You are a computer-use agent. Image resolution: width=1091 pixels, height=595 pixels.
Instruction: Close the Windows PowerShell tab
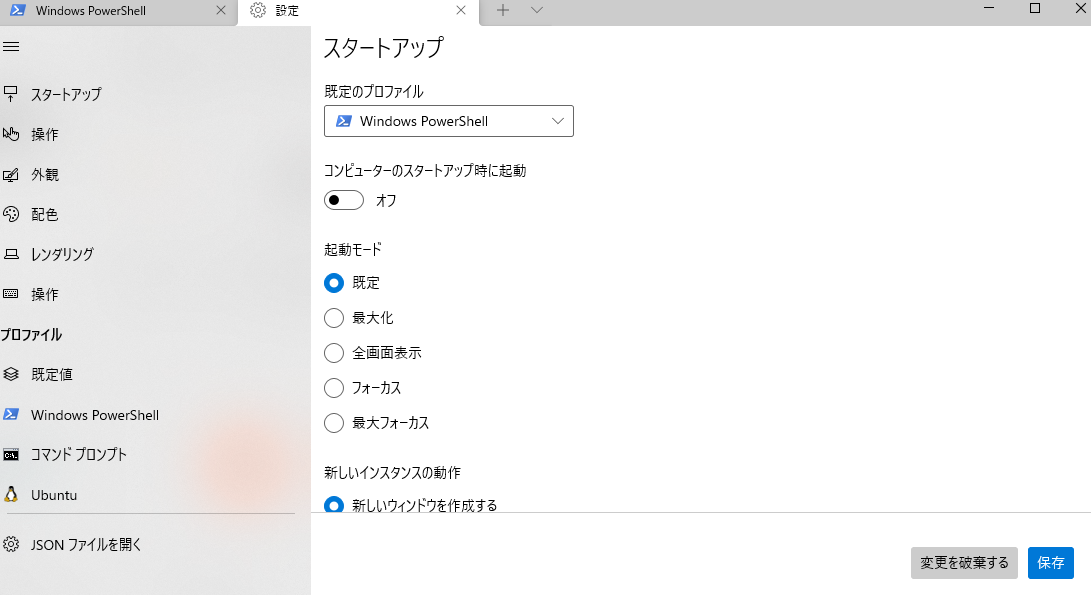click(x=221, y=10)
